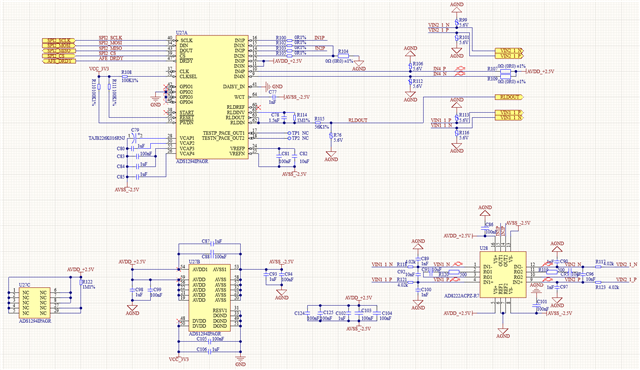Select capacitor C105 below U27B
This screenshot has width=640, height=370.
(x=210, y=342)
